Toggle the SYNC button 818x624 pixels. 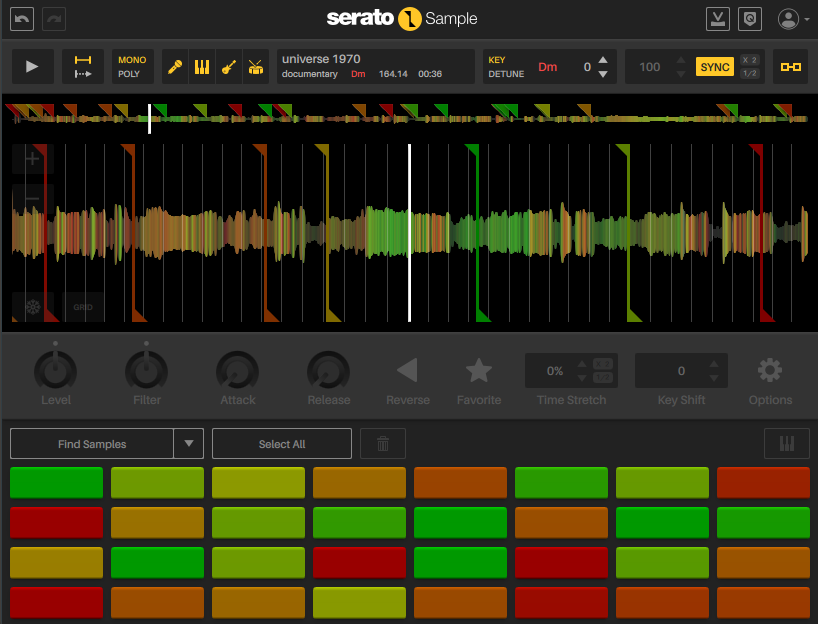pyautogui.click(x=715, y=67)
